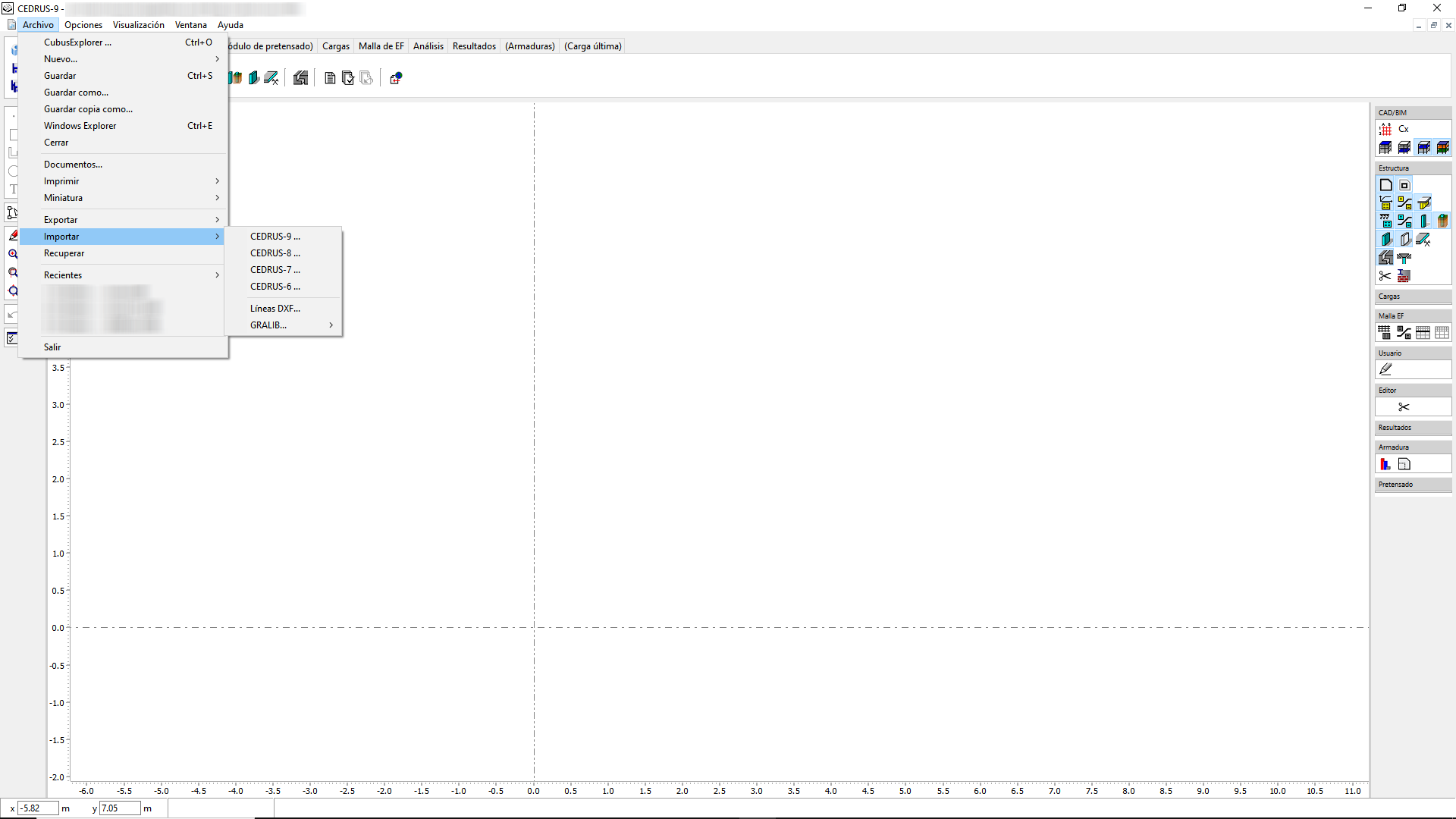This screenshot has height=819, width=1456.
Task: Click the x coordinate input field
Action: [38, 808]
